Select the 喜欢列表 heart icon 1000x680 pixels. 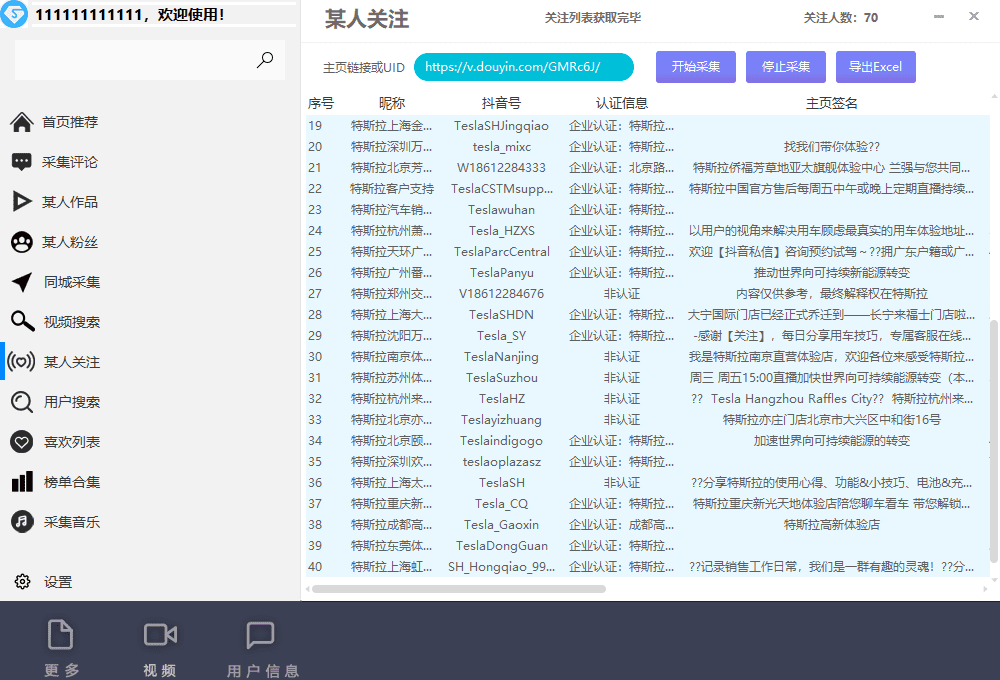pyautogui.click(x=22, y=441)
